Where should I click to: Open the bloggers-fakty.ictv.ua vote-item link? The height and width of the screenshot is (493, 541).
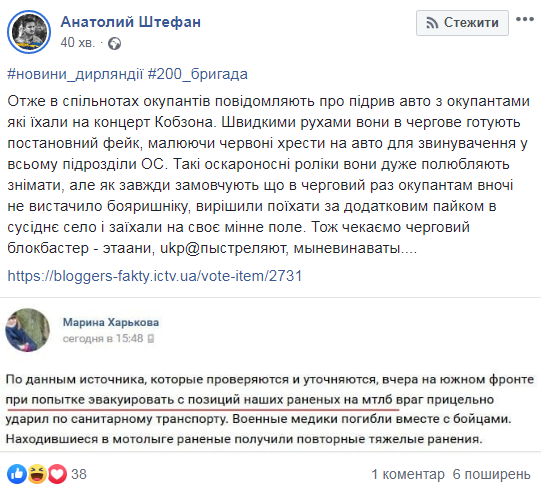click(x=155, y=276)
